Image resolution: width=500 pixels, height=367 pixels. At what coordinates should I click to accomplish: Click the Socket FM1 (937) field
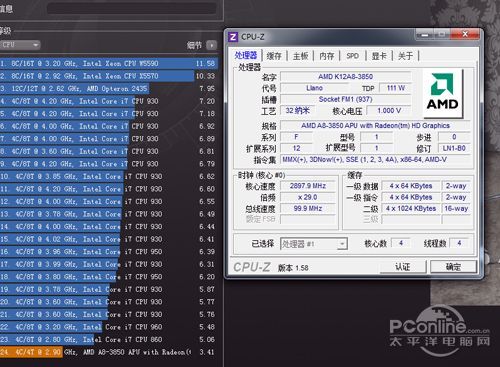346,99
